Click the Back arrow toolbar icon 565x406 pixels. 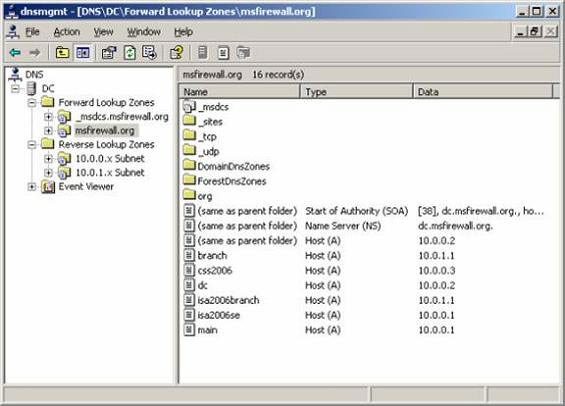tap(15, 53)
